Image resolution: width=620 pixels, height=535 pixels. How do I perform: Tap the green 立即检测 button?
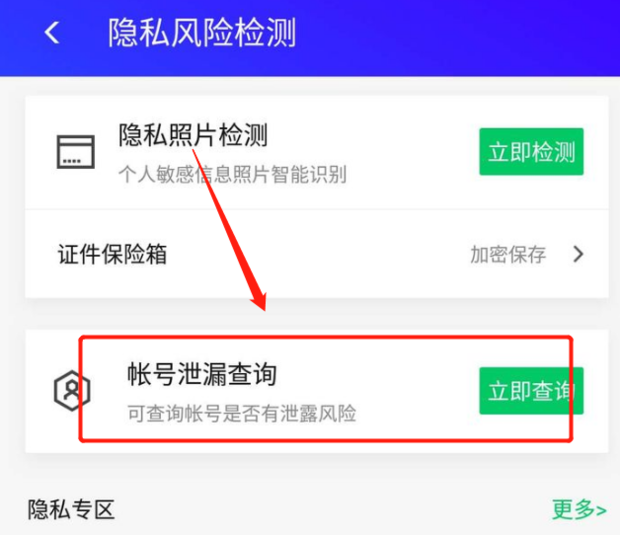click(531, 151)
